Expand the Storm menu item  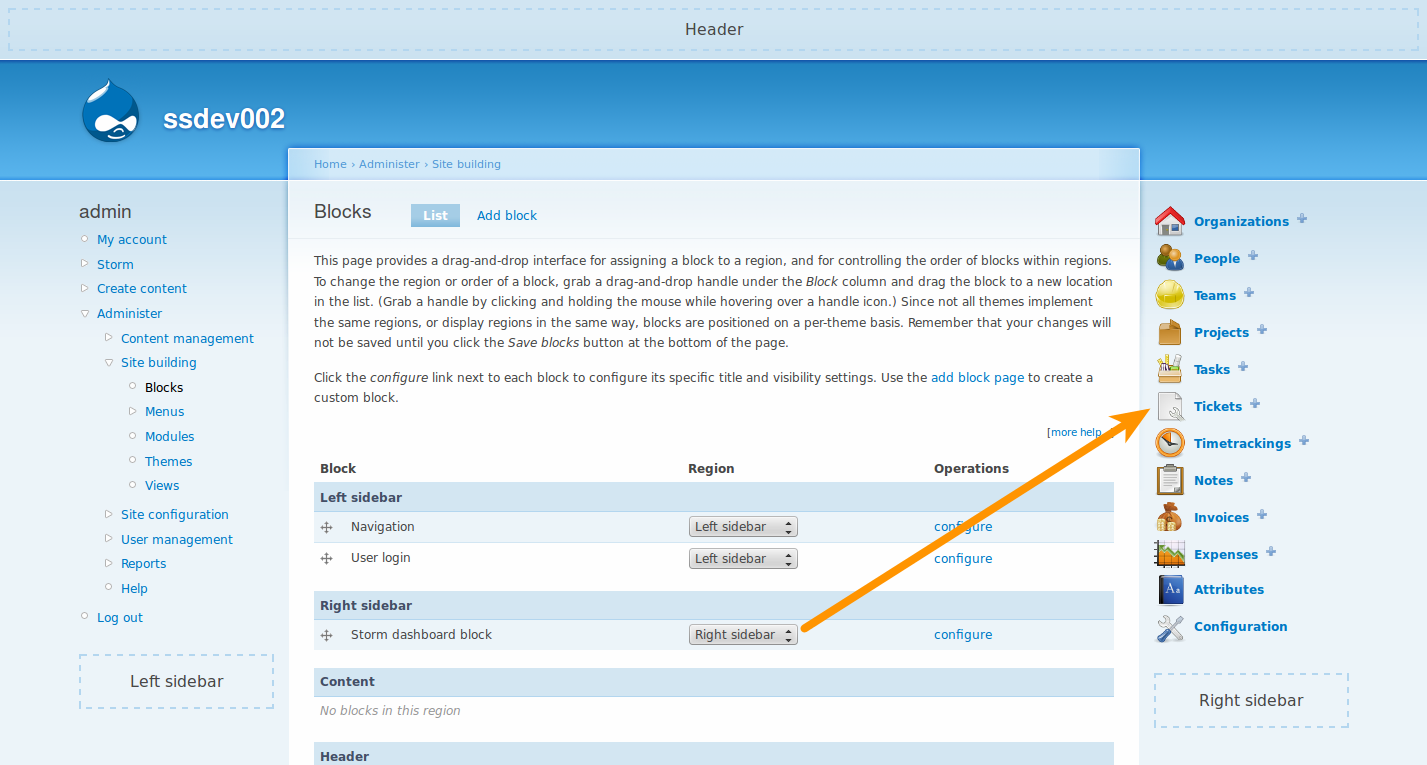point(115,263)
